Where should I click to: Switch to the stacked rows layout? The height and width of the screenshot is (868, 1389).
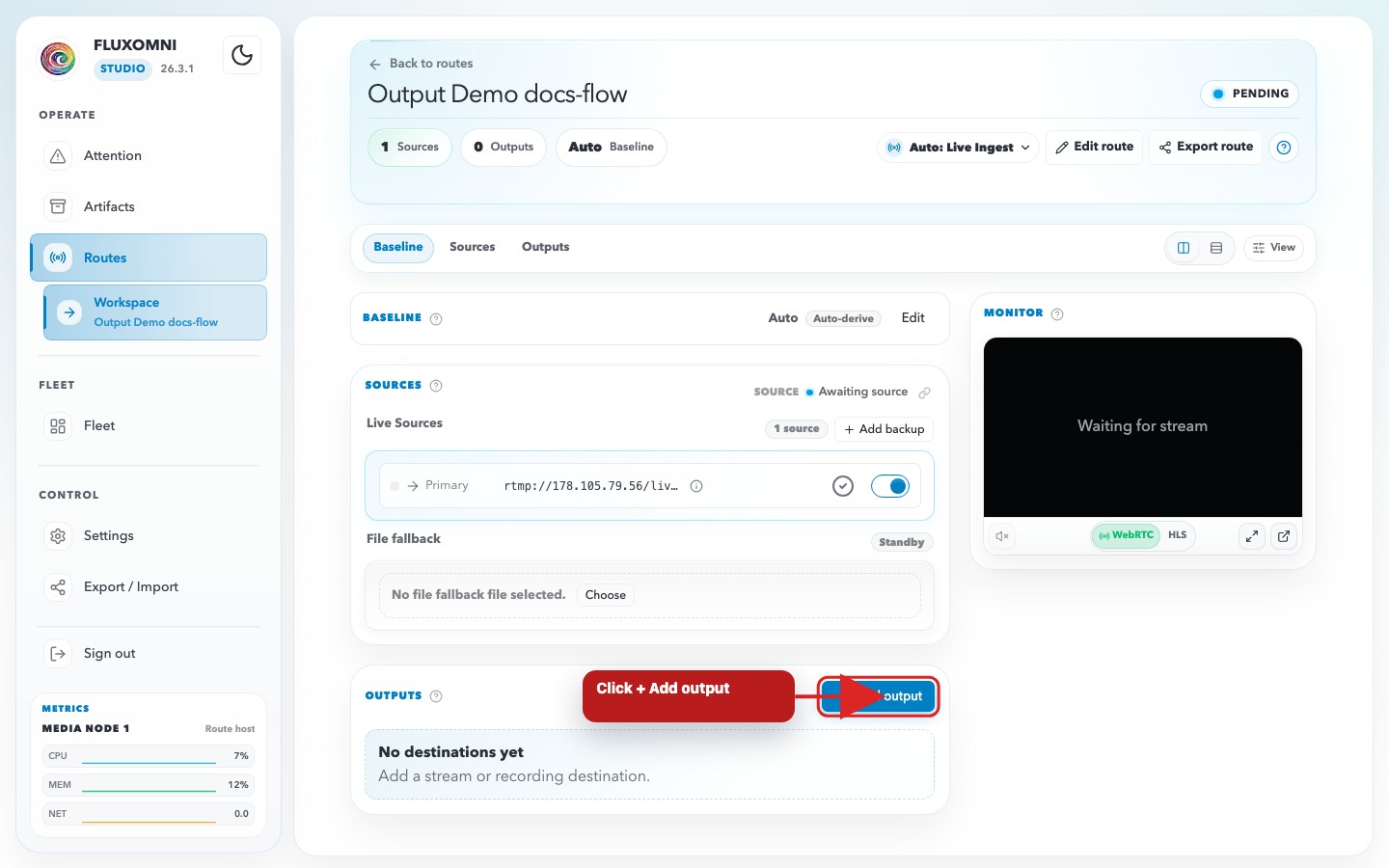pyautogui.click(x=1216, y=248)
